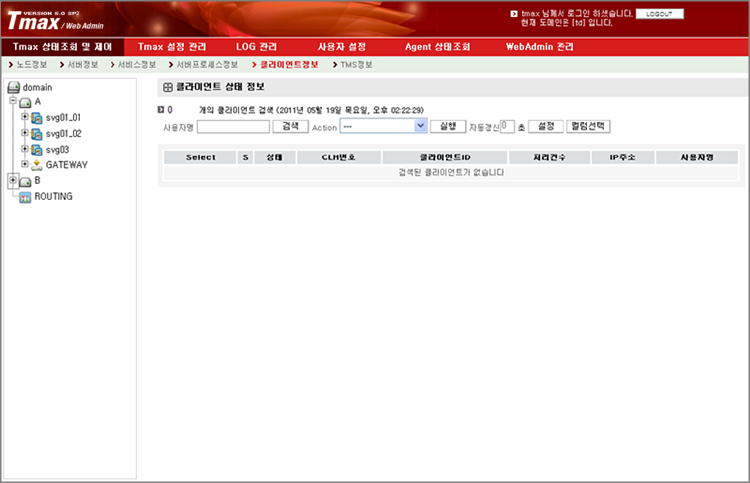The height and width of the screenshot is (483, 750).
Task: Click the 컬럼선택 column select button
Action: click(588, 126)
